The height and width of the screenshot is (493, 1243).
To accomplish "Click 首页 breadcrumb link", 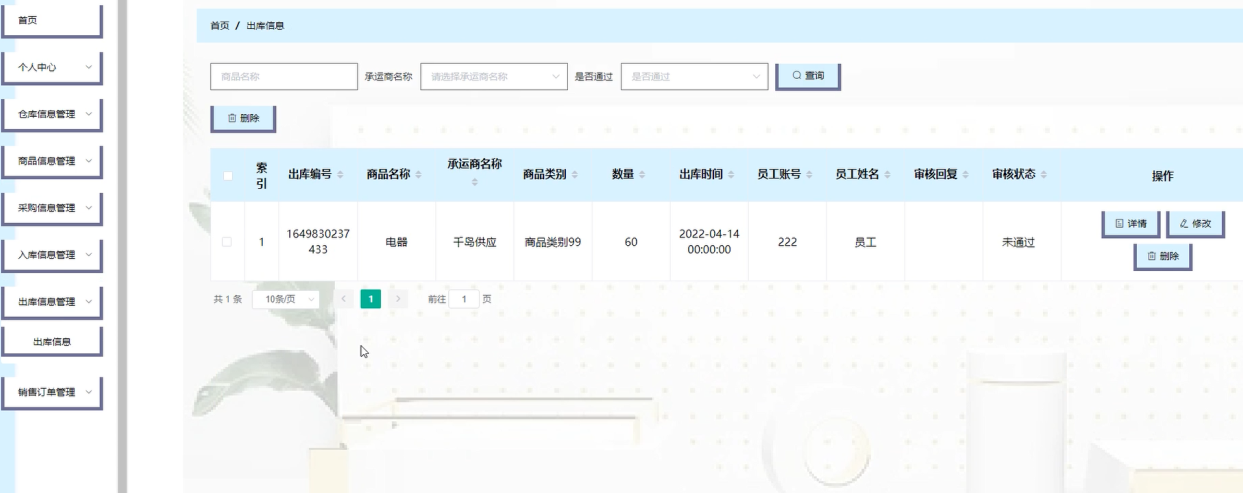I will [x=220, y=25].
